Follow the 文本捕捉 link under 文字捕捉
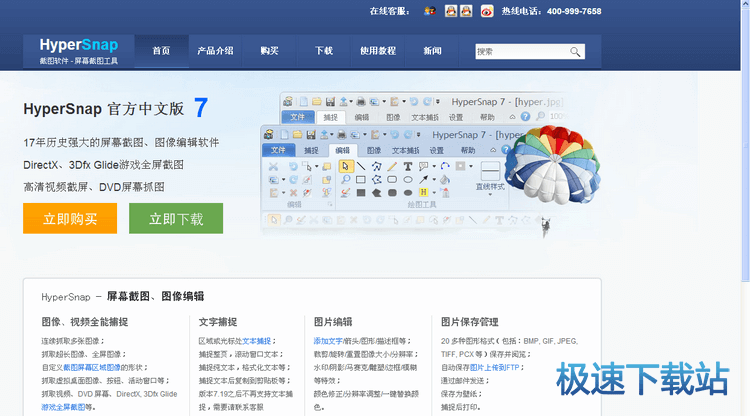Viewport: 750px width, 416px height. [x=256, y=341]
